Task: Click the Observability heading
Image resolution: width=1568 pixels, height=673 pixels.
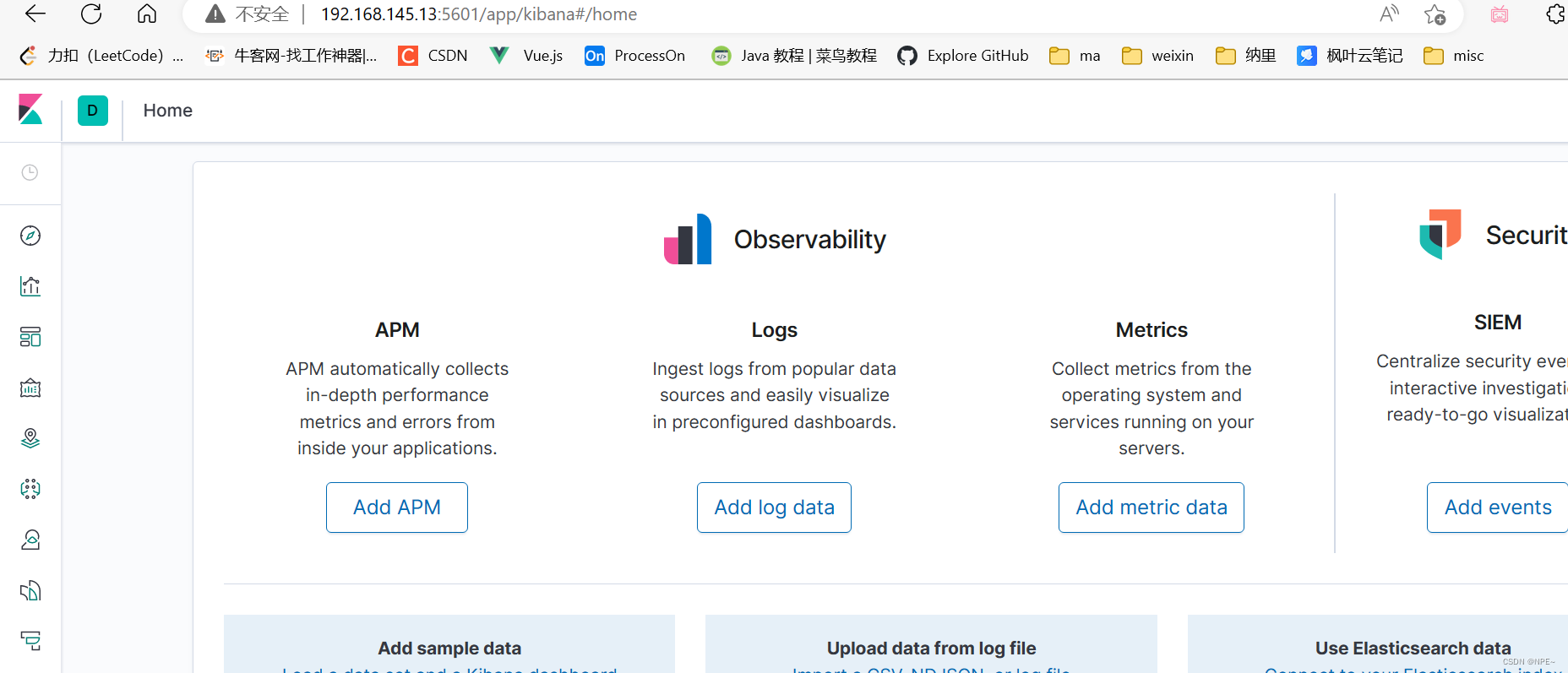Action: point(809,240)
